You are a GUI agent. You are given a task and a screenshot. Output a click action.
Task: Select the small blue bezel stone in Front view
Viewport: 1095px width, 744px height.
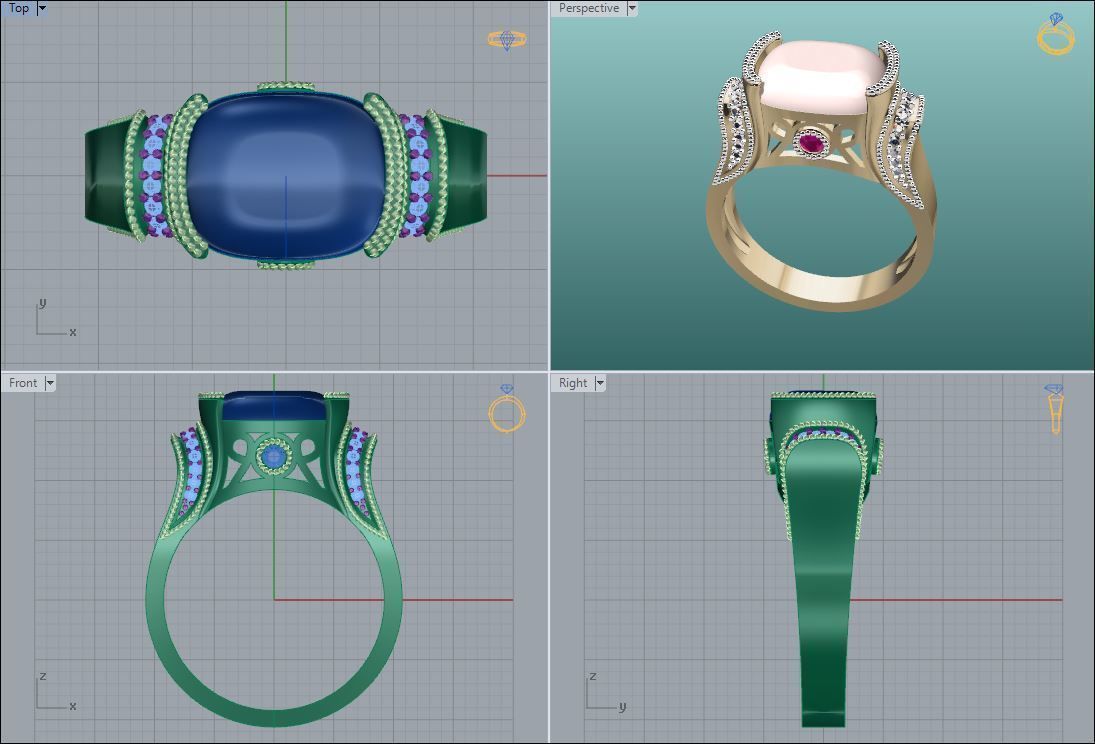coord(273,457)
